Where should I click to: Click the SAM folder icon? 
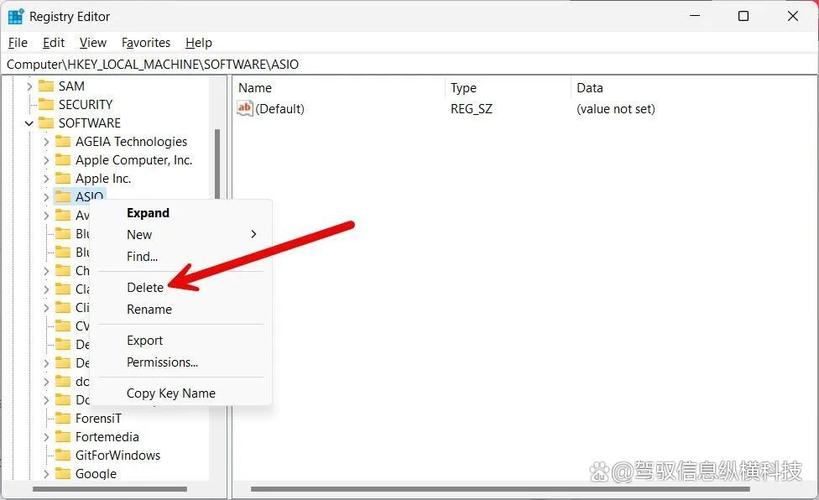click(x=46, y=86)
